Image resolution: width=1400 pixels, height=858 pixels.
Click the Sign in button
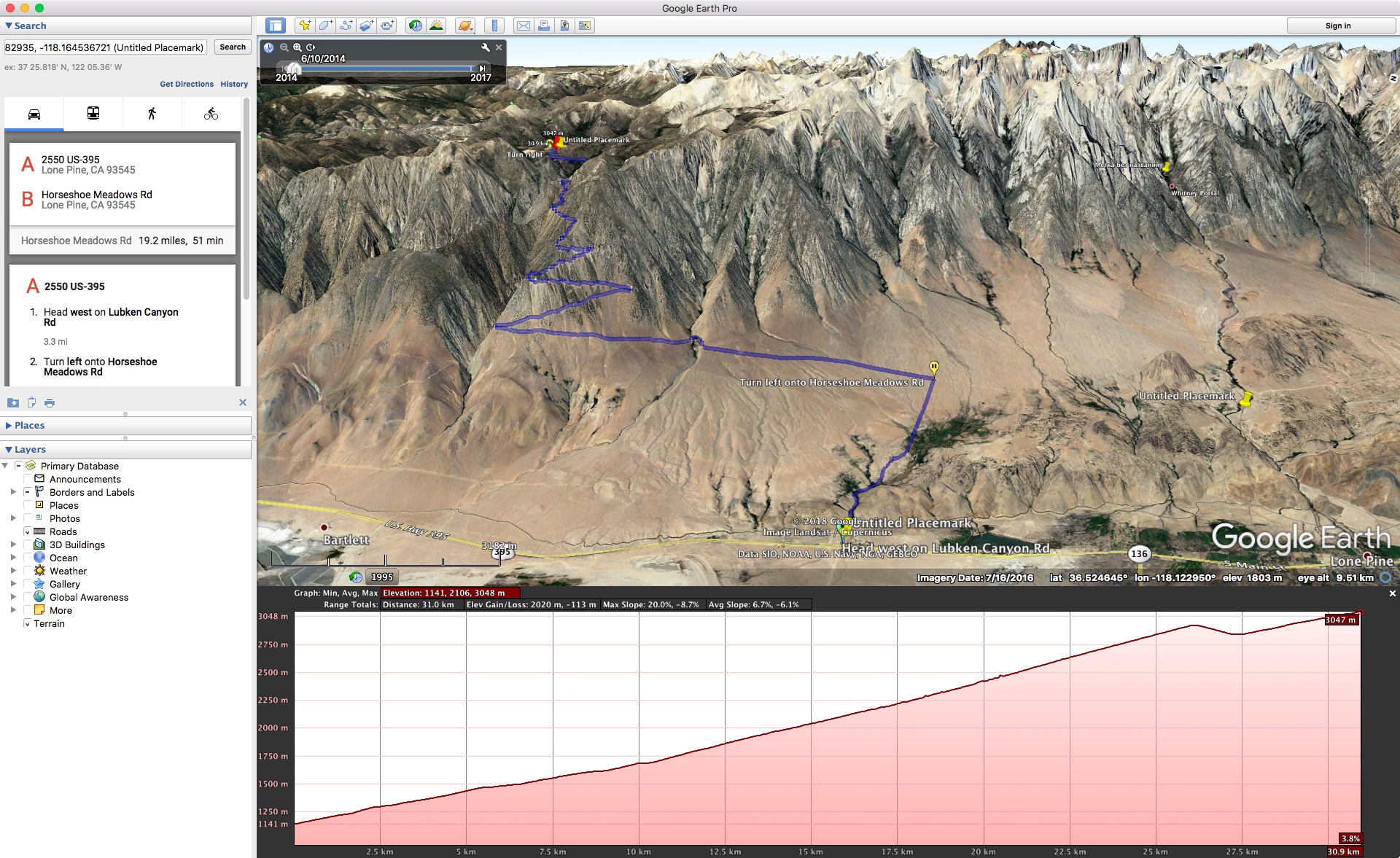coord(1338,26)
